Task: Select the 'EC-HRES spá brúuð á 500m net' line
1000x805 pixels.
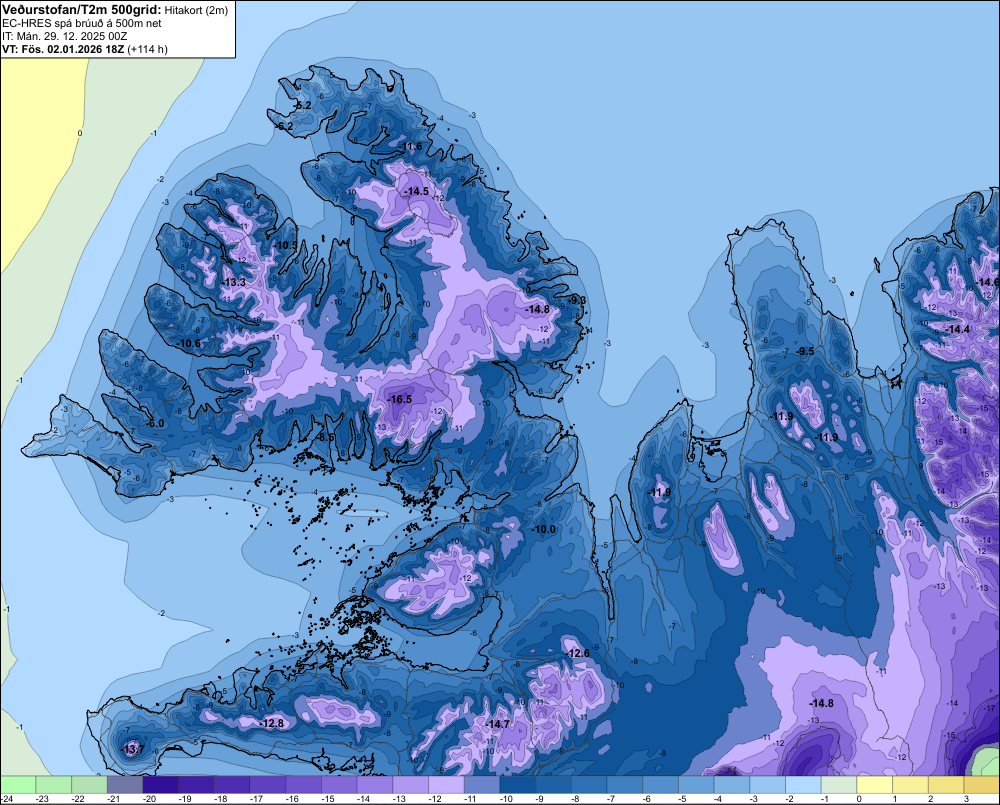Action: (82, 24)
